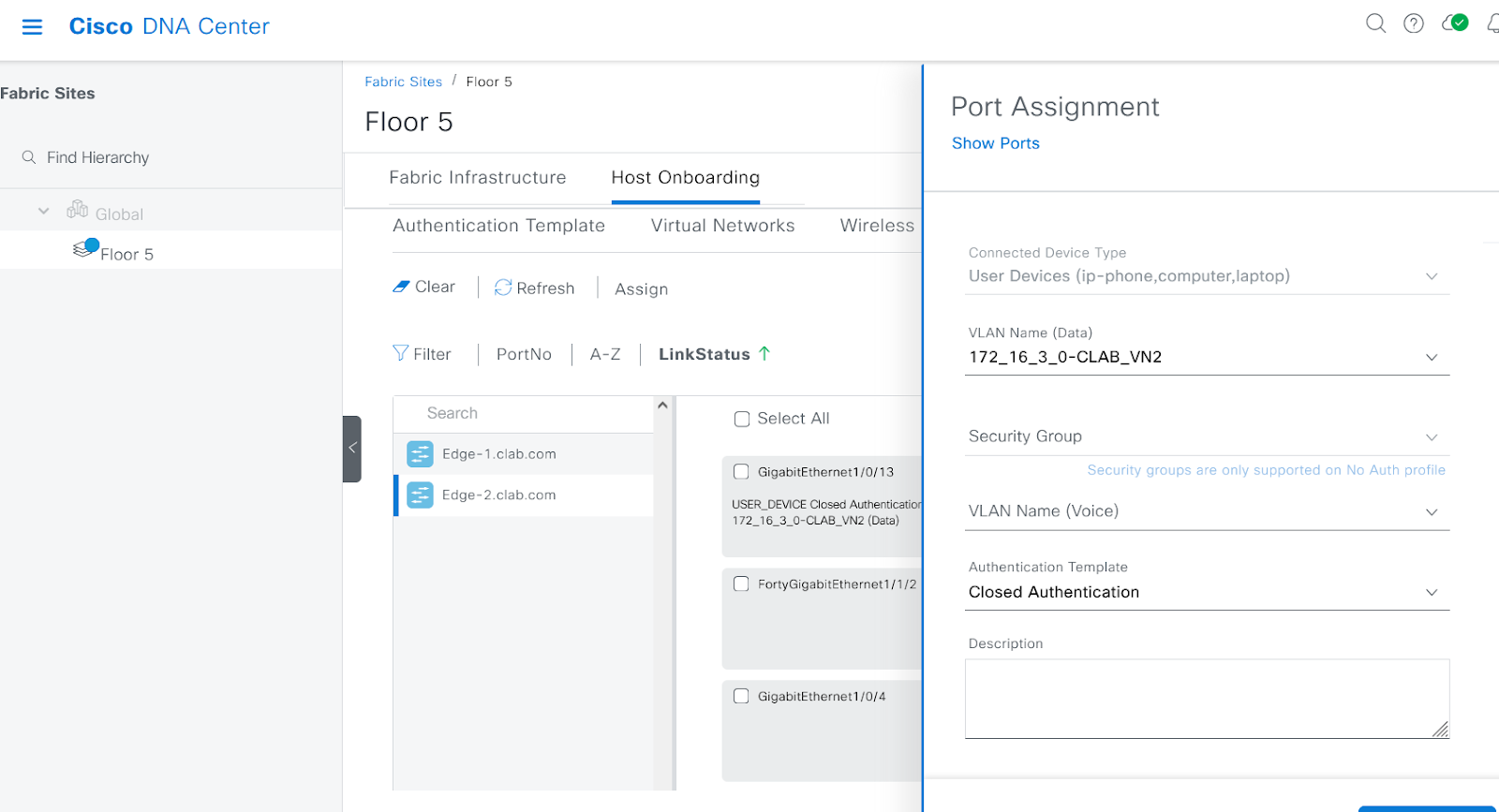This screenshot has width=1499, height=812.
Task: Click the Description text area
Action: point(1207,699)
